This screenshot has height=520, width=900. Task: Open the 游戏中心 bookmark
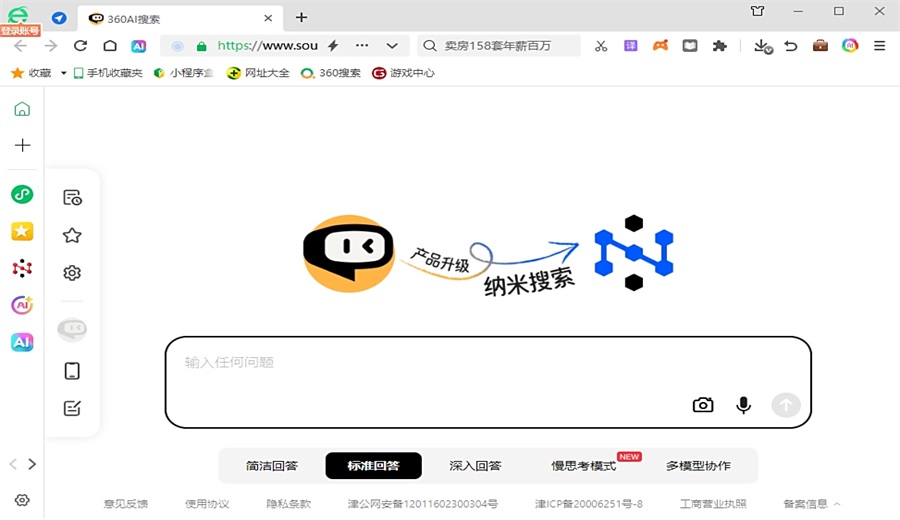tap(404, 73)
